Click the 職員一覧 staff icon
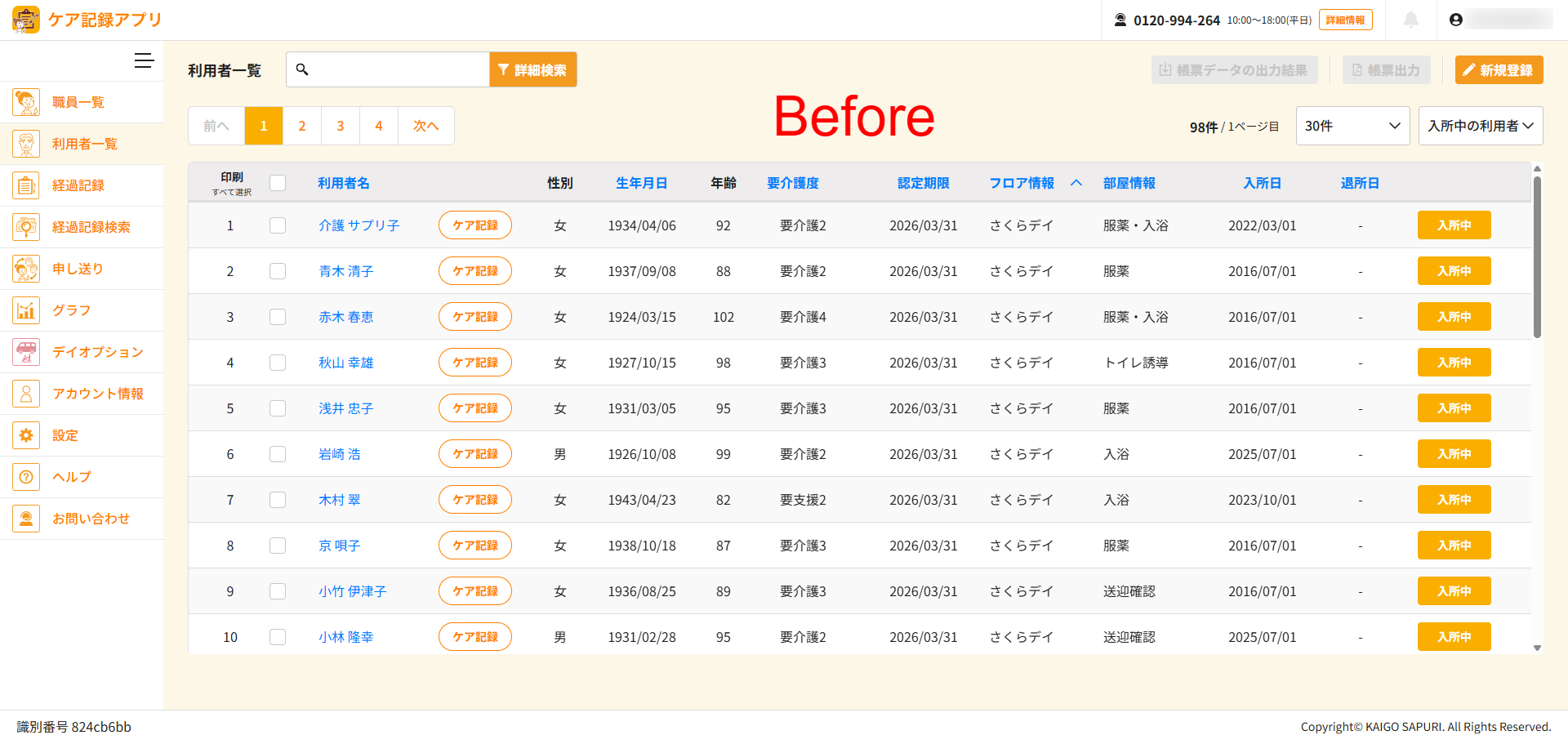 (x=26, y=102)
